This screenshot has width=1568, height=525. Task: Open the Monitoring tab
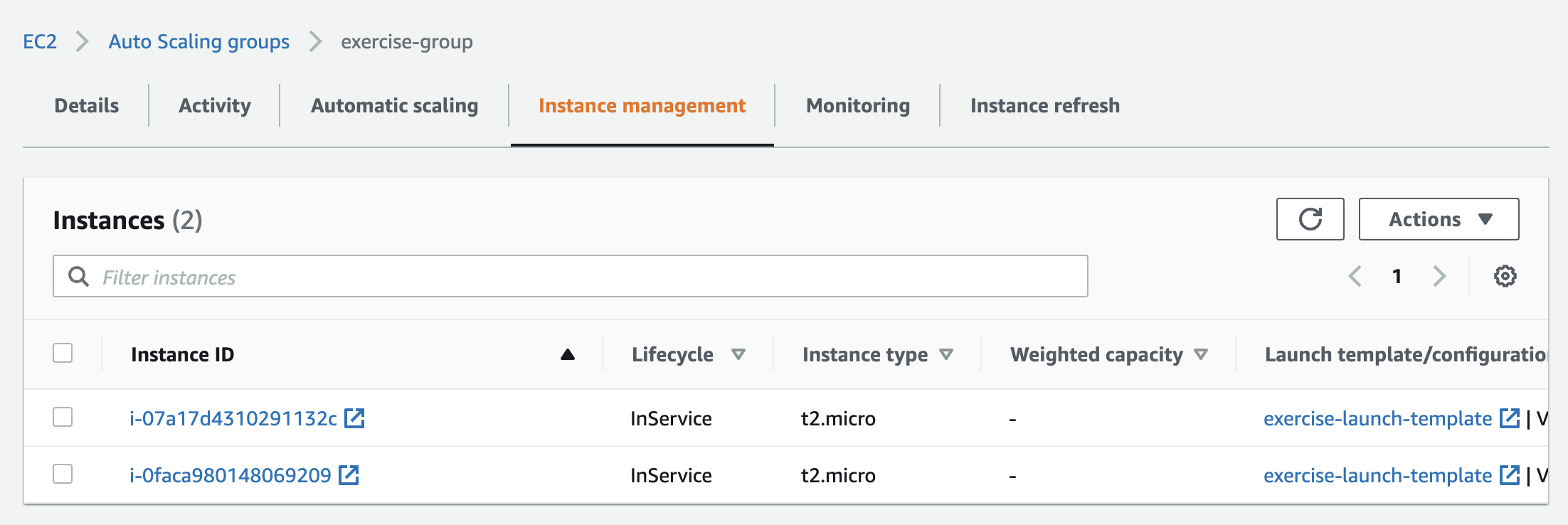pyautogui.click(x=857, y=105)
